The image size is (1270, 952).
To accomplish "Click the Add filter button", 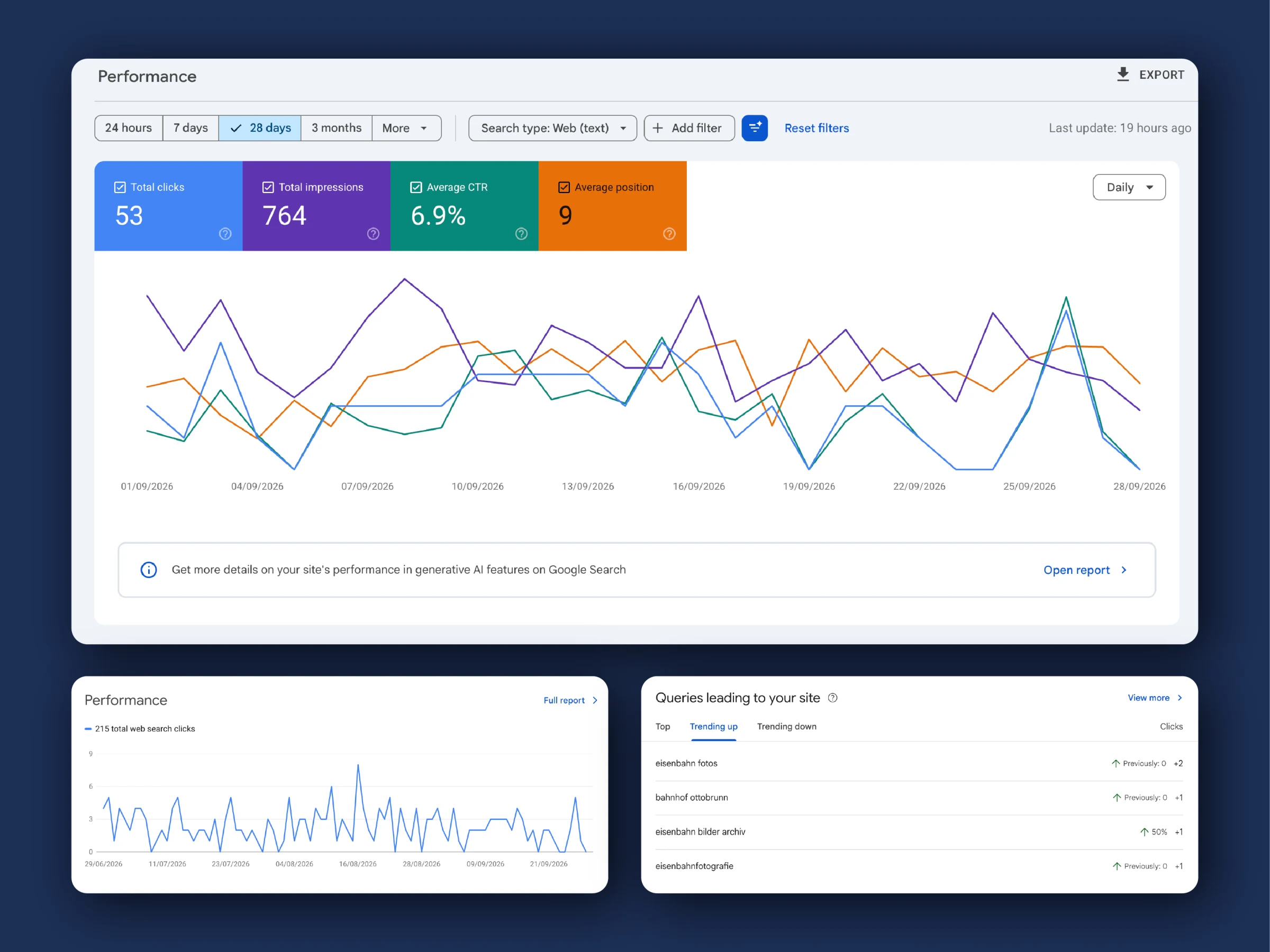I will coord(689,128).
